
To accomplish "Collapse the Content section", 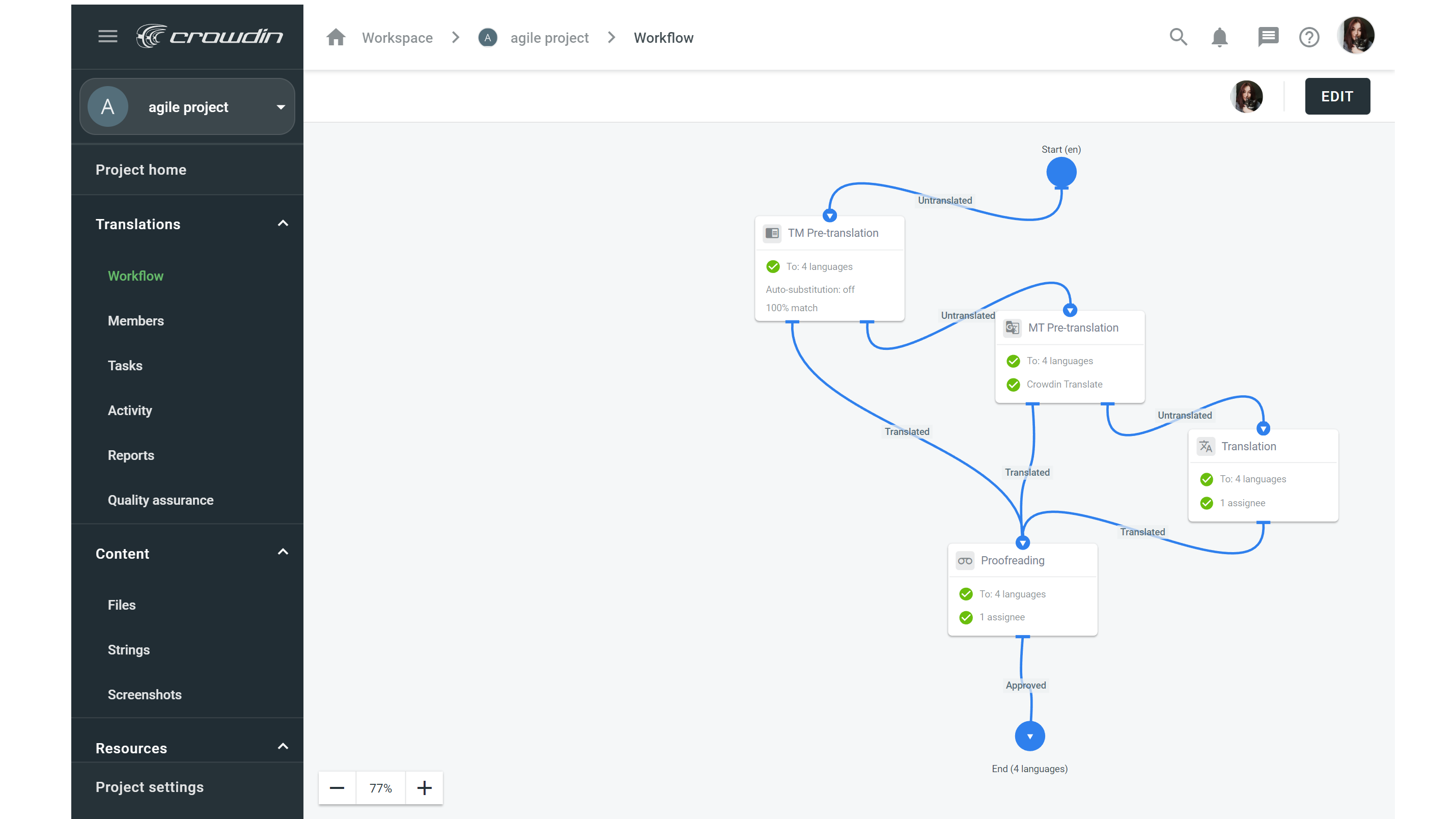I will pyautogui.click(x=283, y=553).
